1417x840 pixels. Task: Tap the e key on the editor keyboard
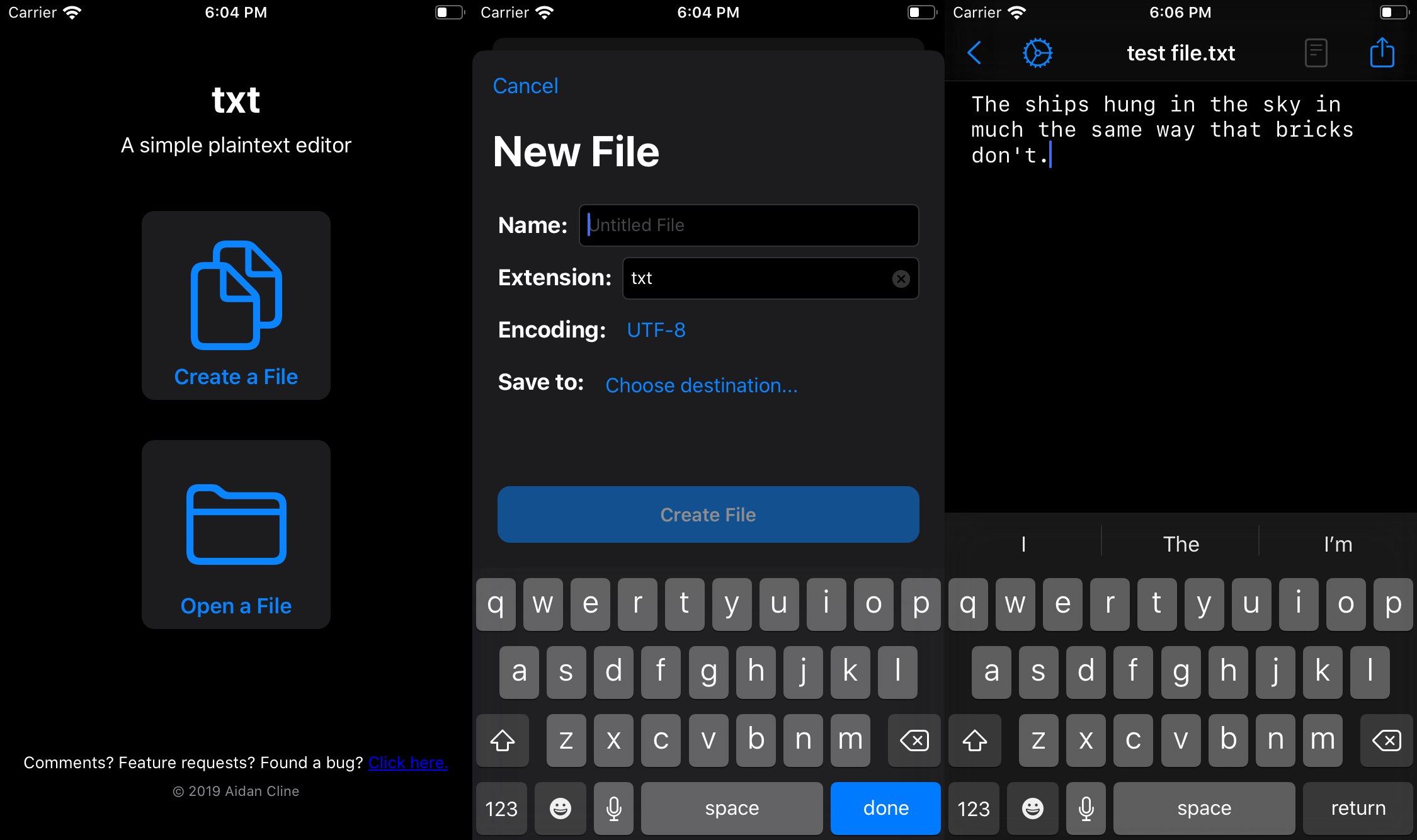click(x=1062, y=604)
